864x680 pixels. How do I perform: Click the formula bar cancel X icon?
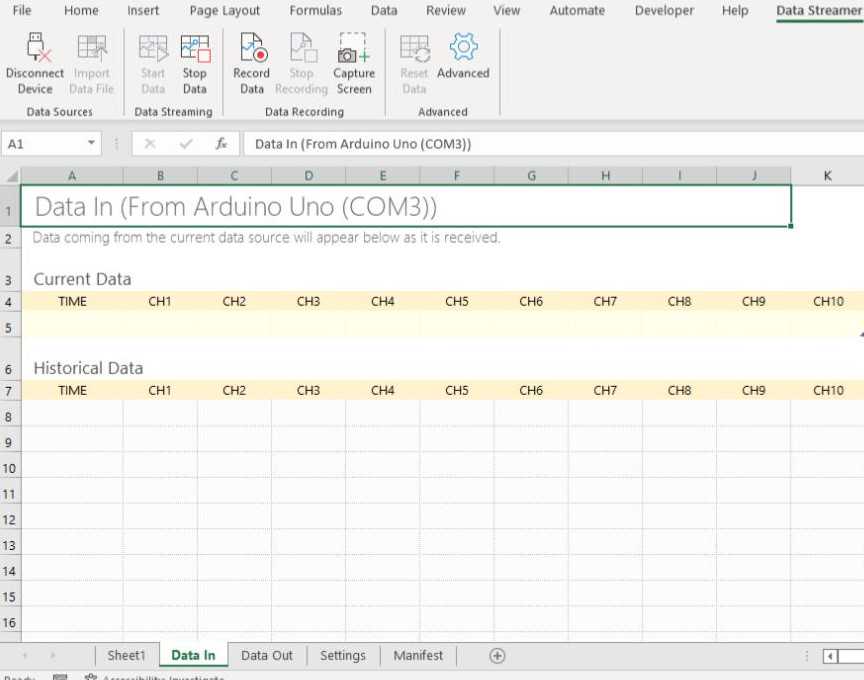point(149,144)
